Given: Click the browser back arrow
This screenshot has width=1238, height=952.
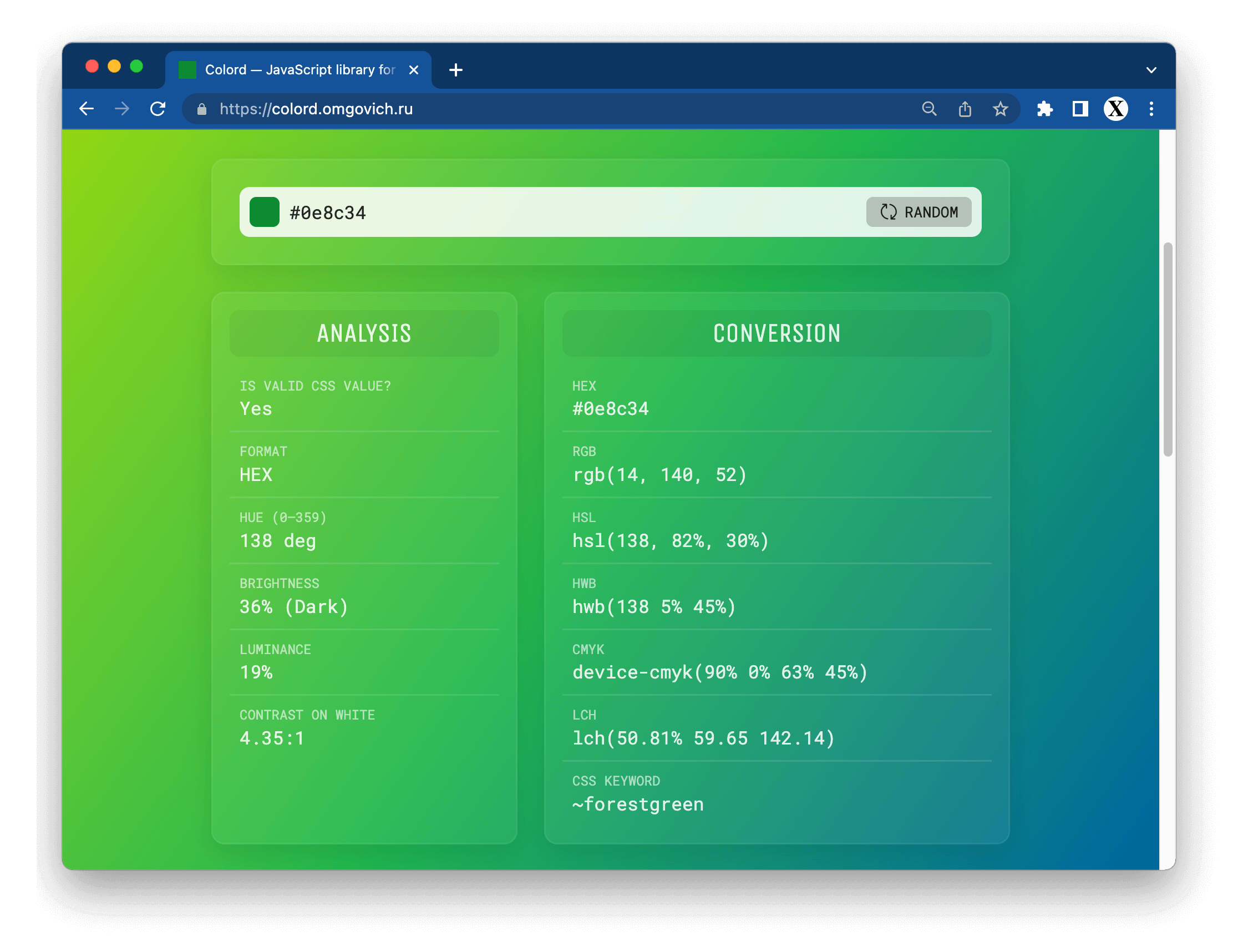Looking at the screenshot, I should 87,109.
